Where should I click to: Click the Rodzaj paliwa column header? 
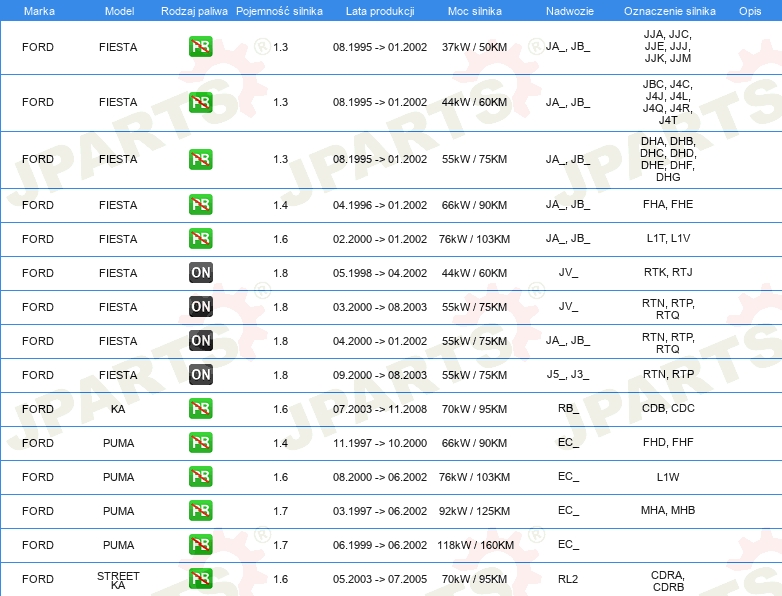(x=194, y=11)
